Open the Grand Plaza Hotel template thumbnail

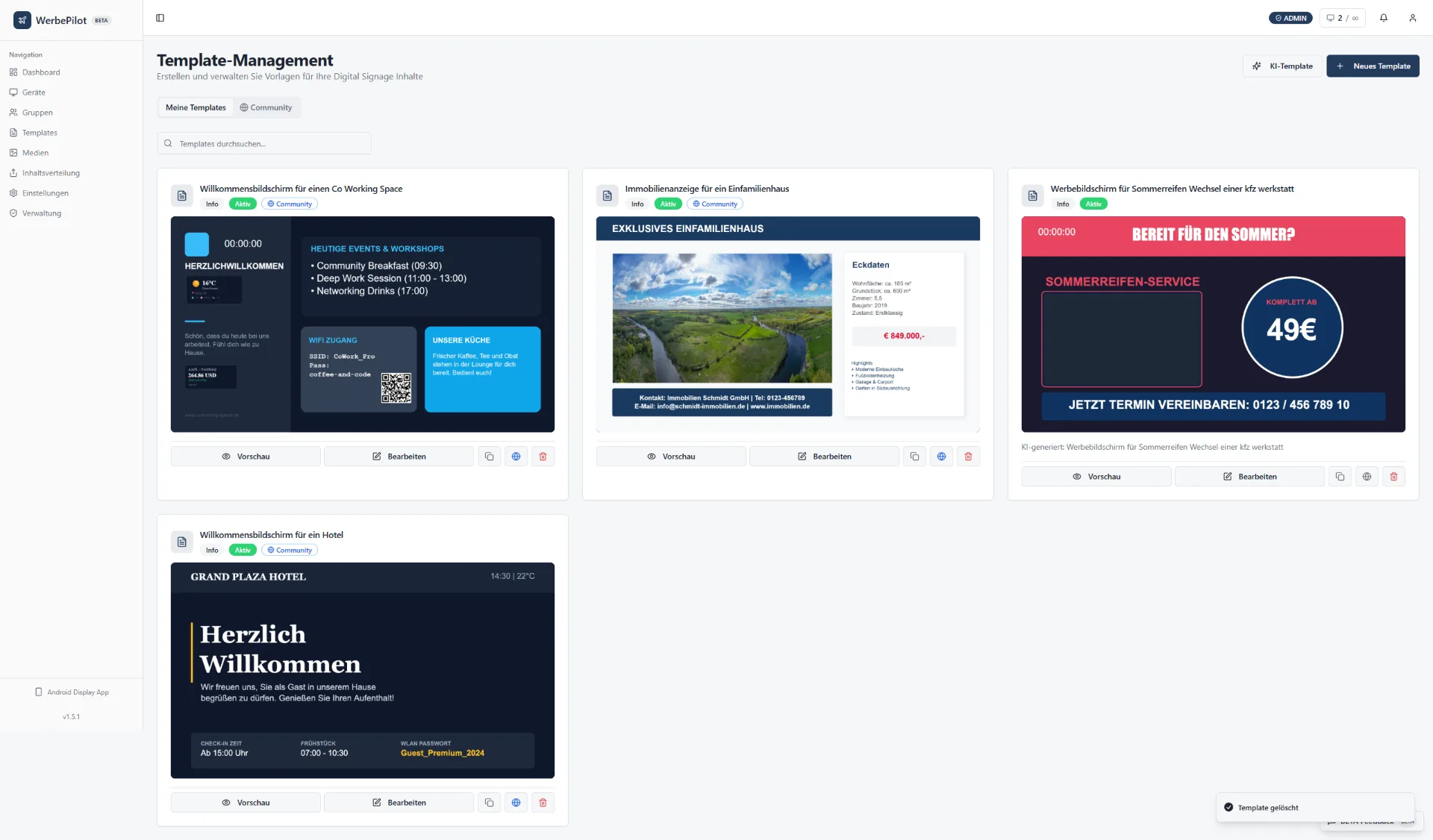363,671
